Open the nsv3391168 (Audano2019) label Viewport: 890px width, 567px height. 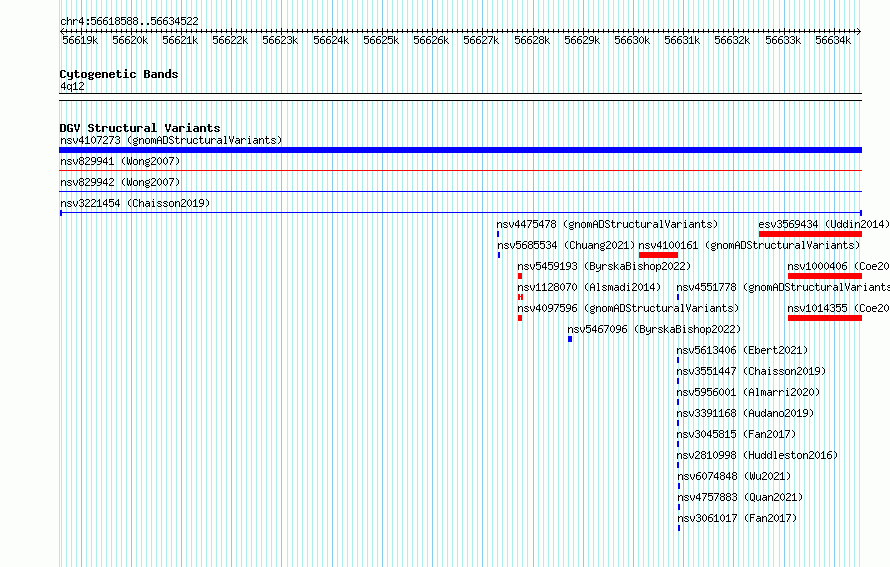coord(745,413)
